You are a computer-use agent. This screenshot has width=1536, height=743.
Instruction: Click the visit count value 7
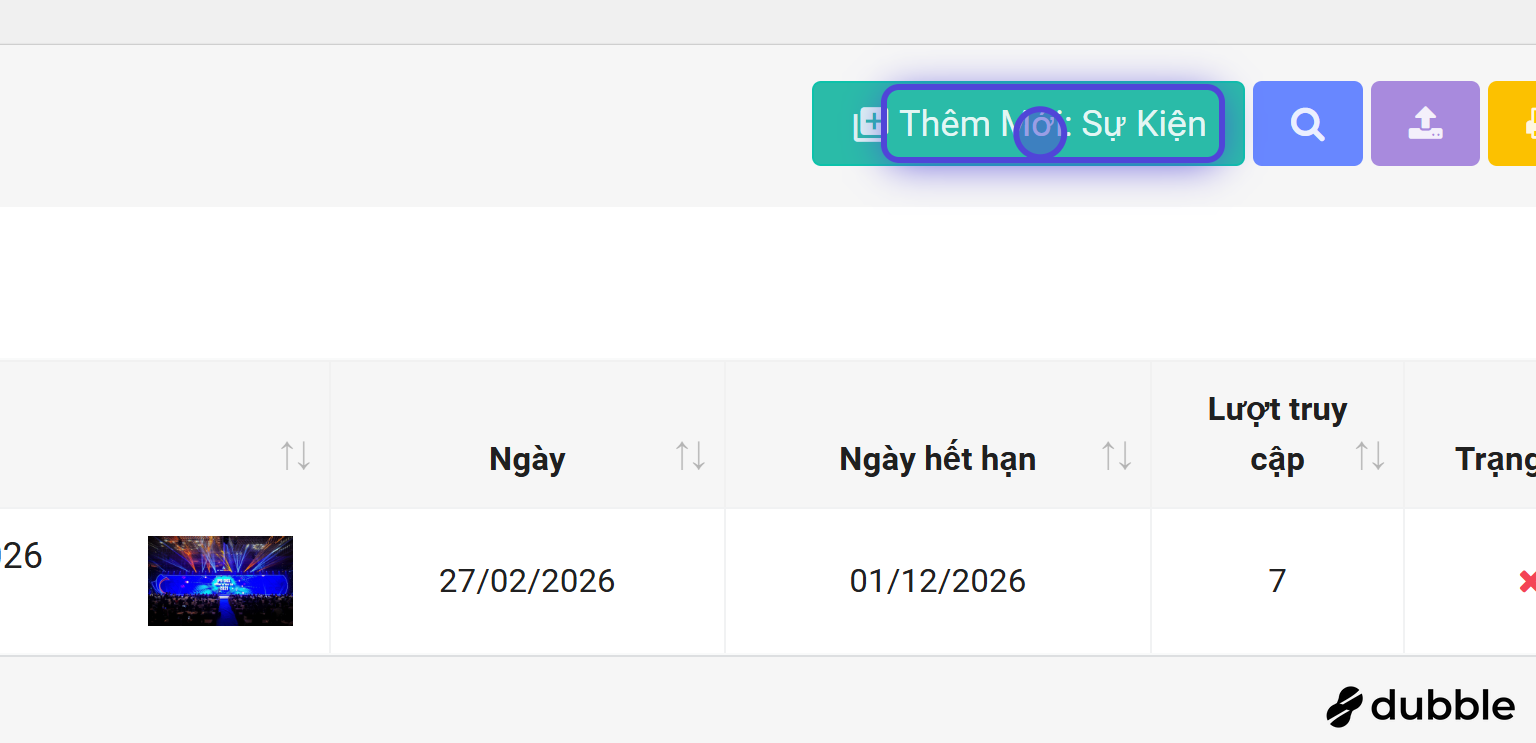[x=1277, y=581]
